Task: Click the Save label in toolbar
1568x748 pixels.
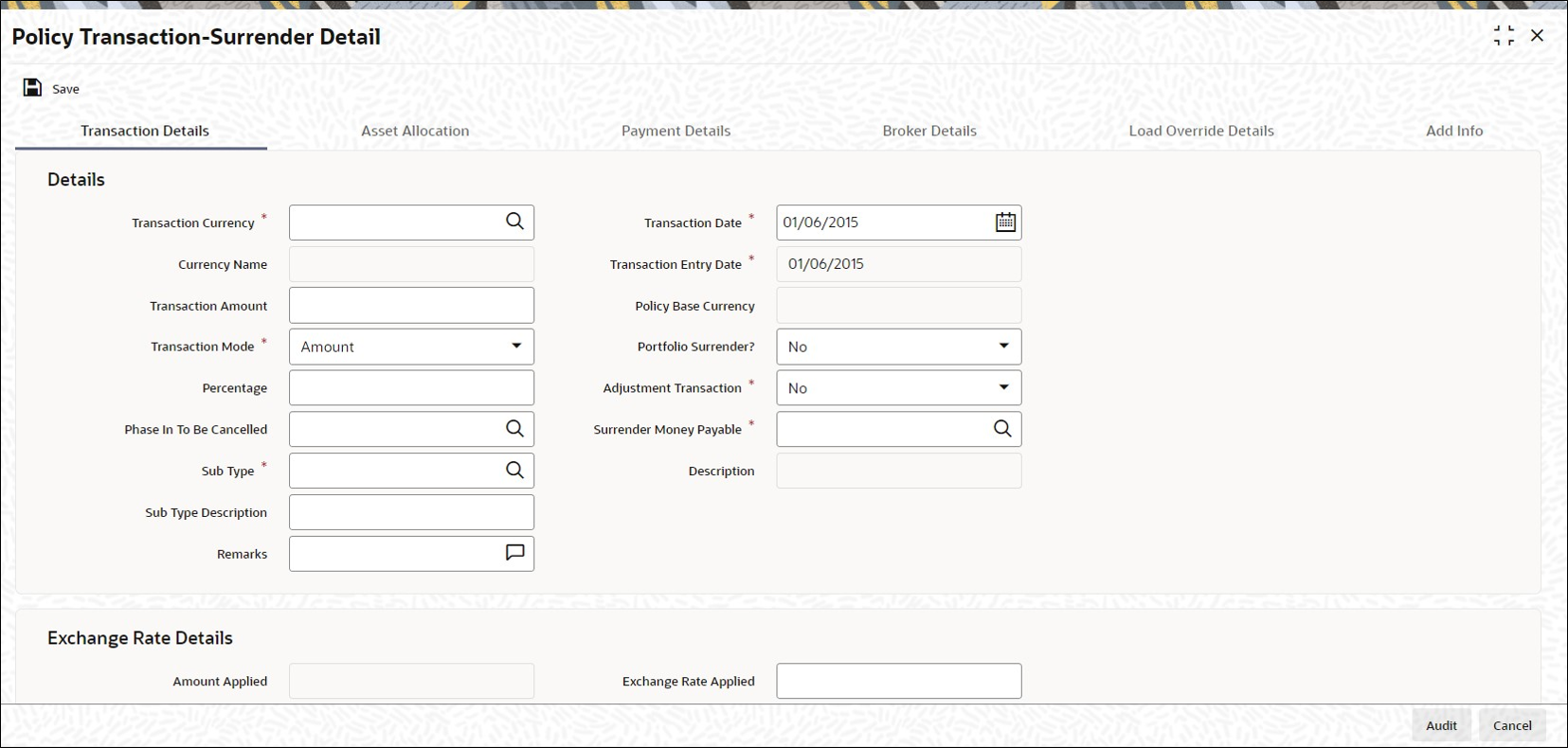Action: point(65,89)
